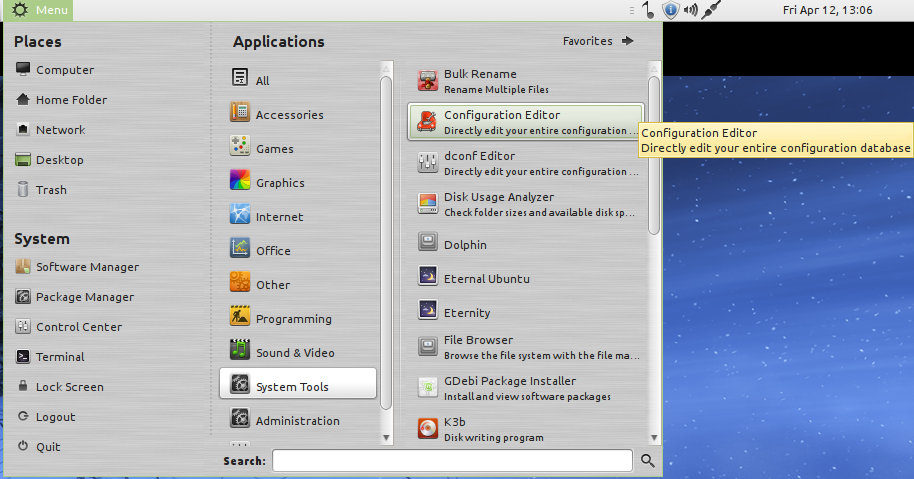The height and width of the screenshot is (479, 914).
Task: Click the volume icon in panel
Action: [x=691, y=10]
